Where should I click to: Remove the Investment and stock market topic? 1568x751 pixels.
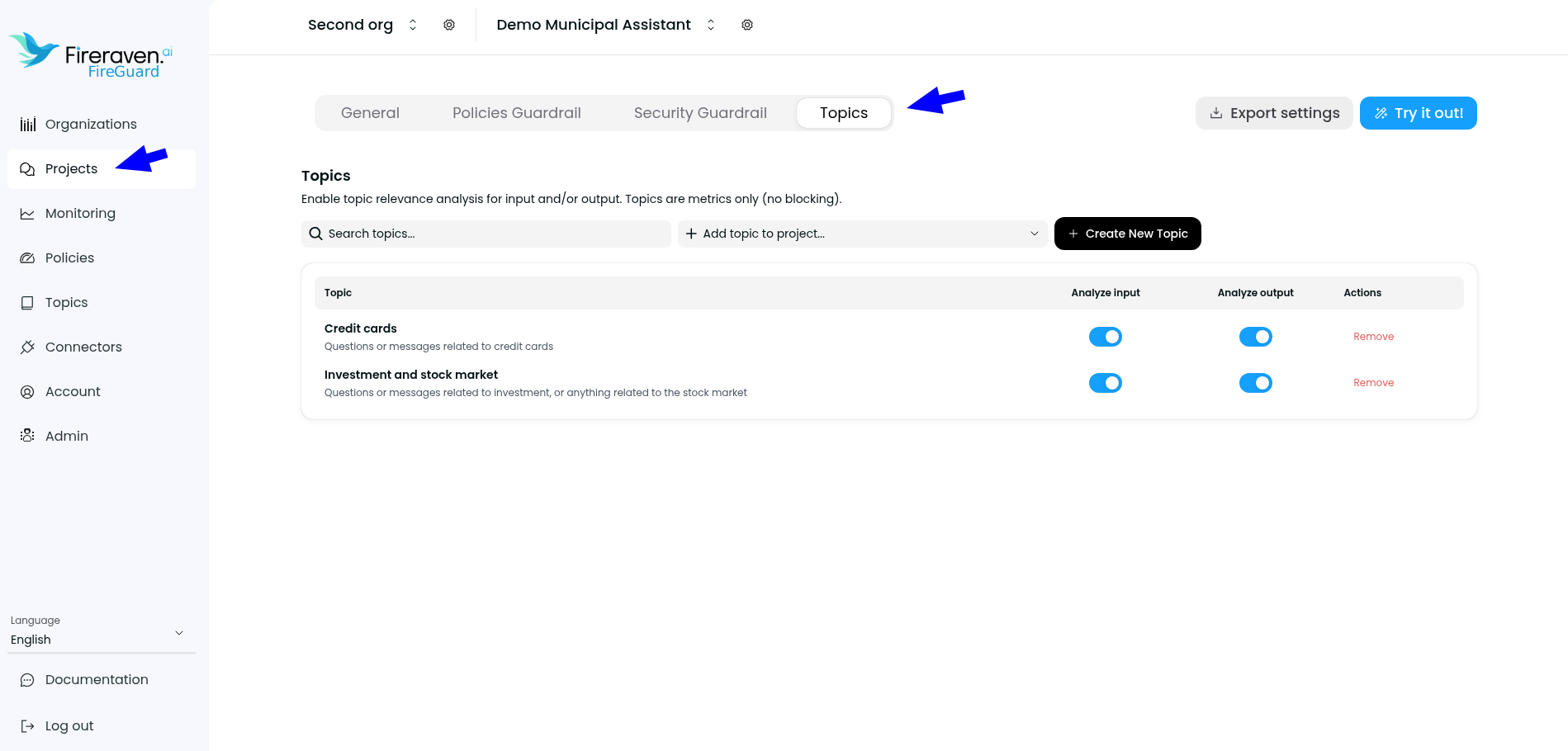pyautogui.click(x=1373, y=382)
